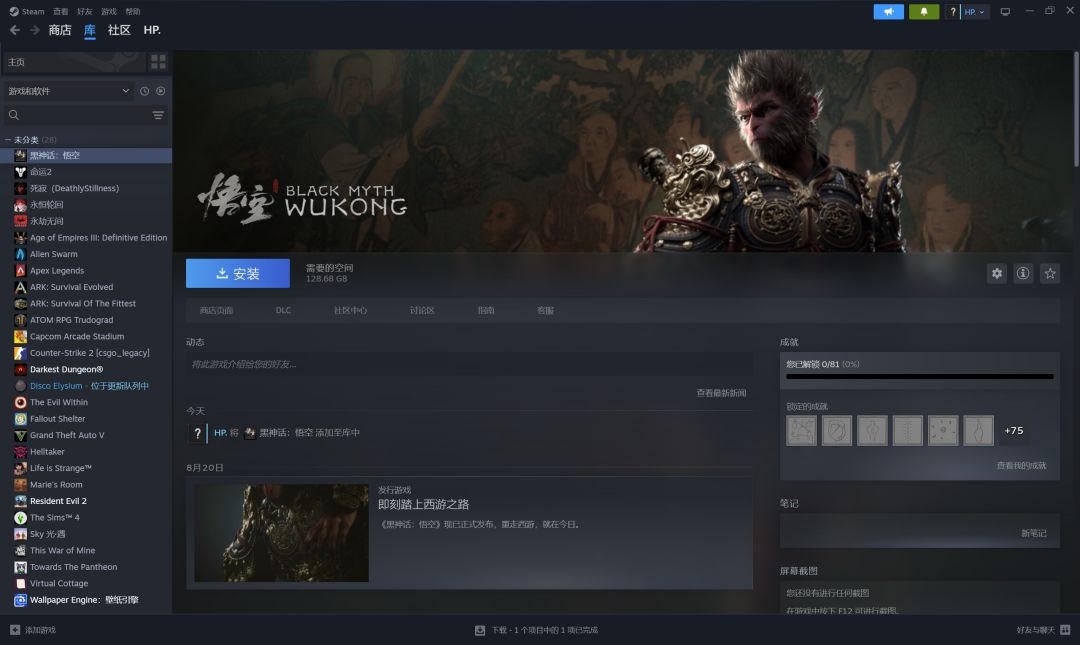Click the forward navigation arrow
Viewport: 1080px width, 645px height.
pos(34,30)
